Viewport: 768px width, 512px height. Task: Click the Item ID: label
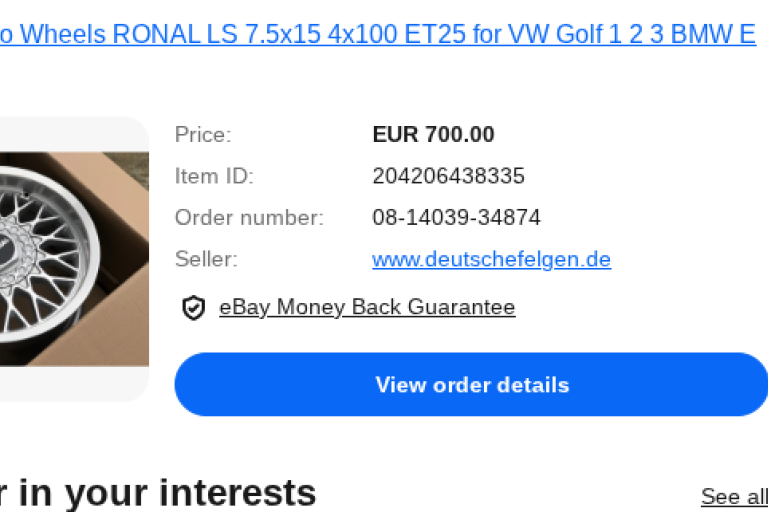[214, 176]
